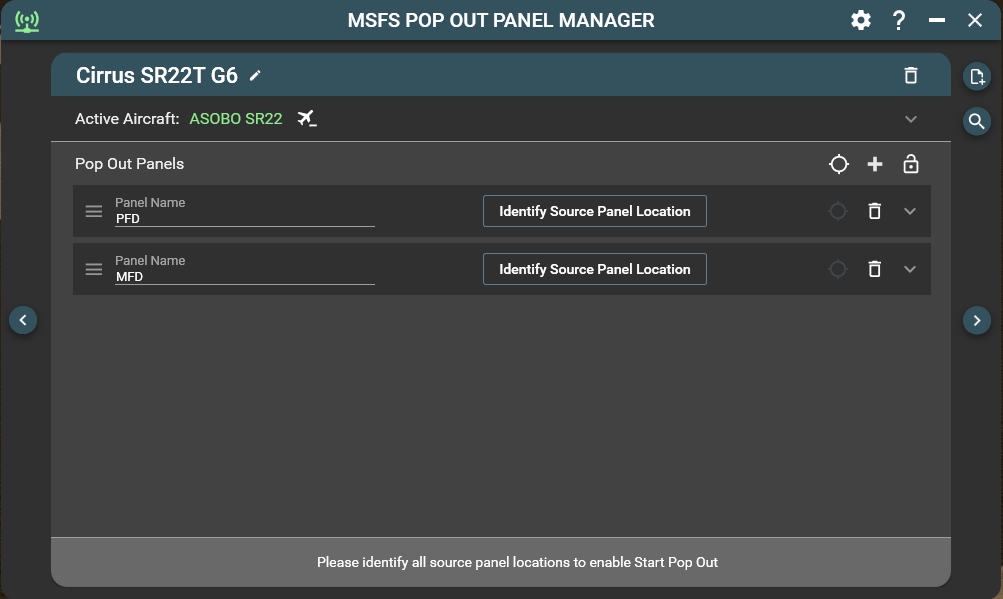Go to the previous profile
Screen dimensions: 1003x599
(x=23, y=320)
